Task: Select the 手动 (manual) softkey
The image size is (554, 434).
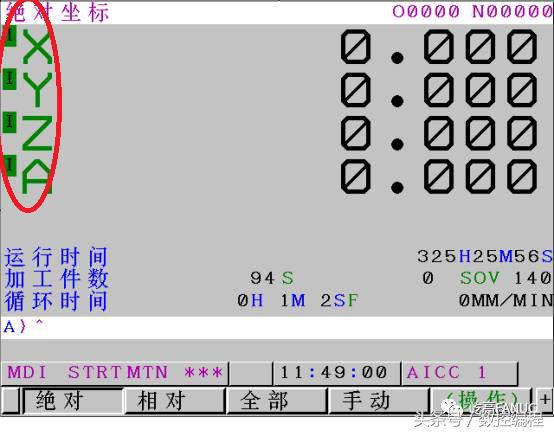Action: tap(379, 401)
